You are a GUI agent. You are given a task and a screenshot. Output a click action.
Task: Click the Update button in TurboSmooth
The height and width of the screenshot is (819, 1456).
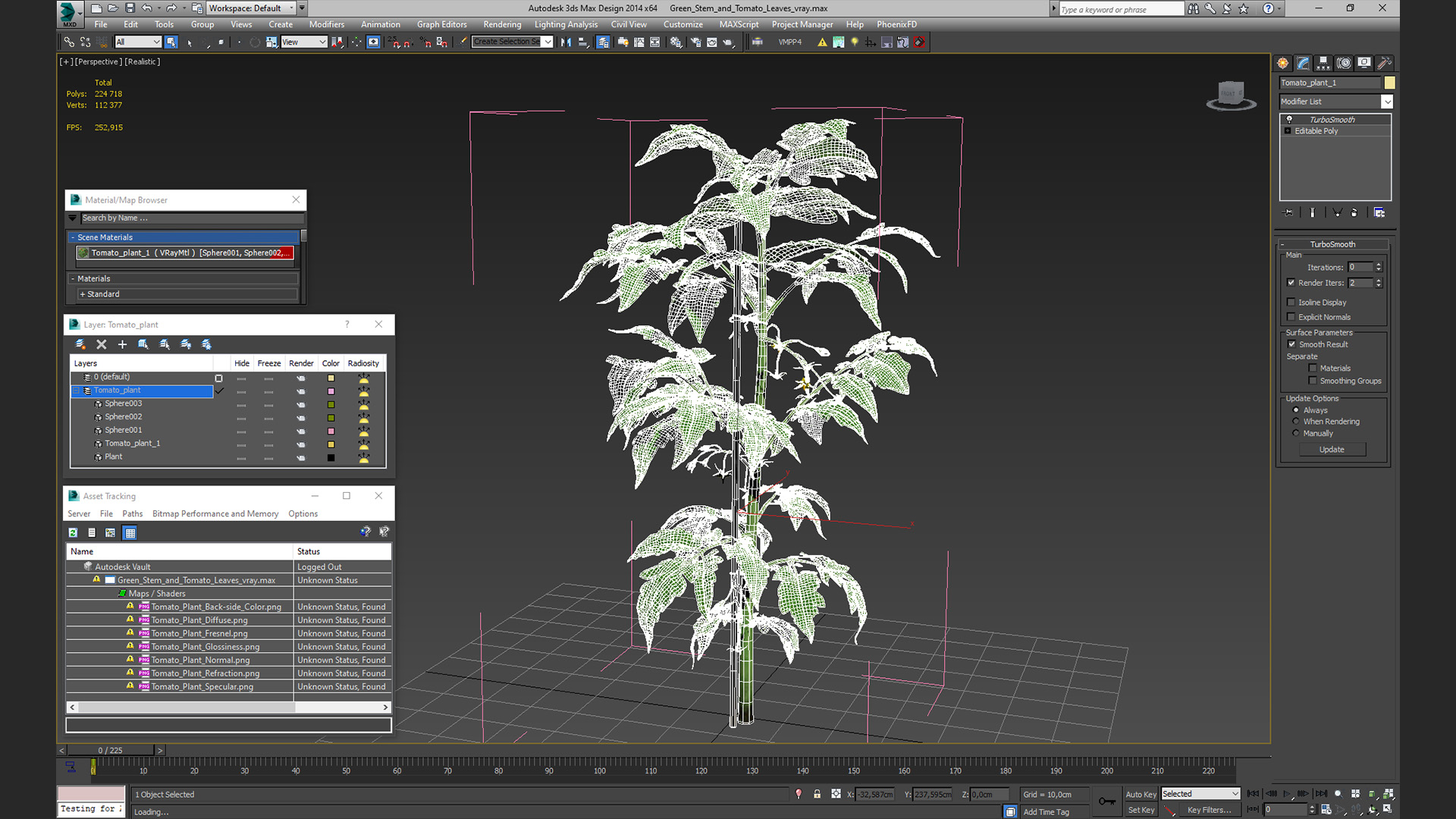click(1332, 450)
